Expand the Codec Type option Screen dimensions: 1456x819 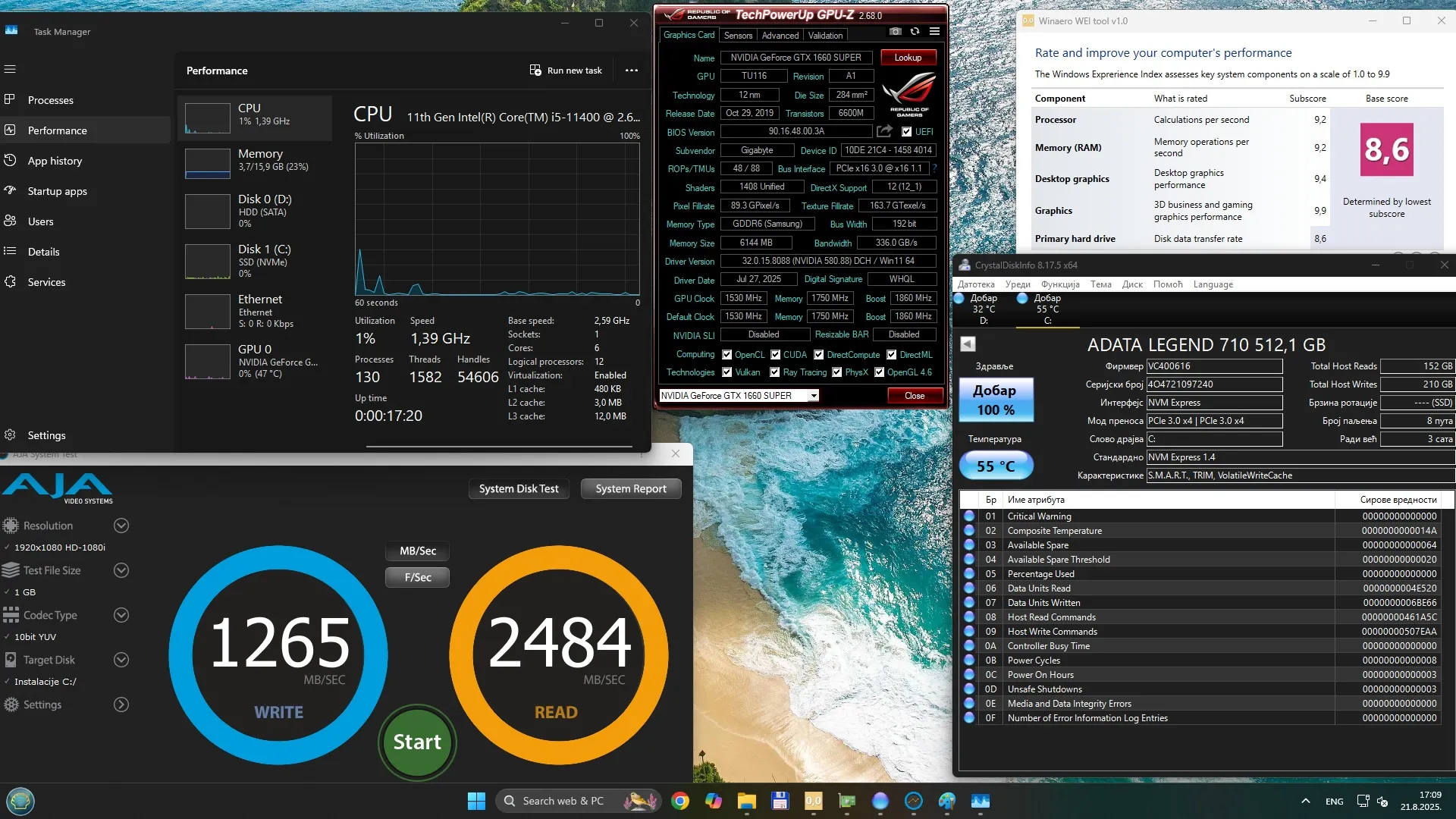point(121,615)
